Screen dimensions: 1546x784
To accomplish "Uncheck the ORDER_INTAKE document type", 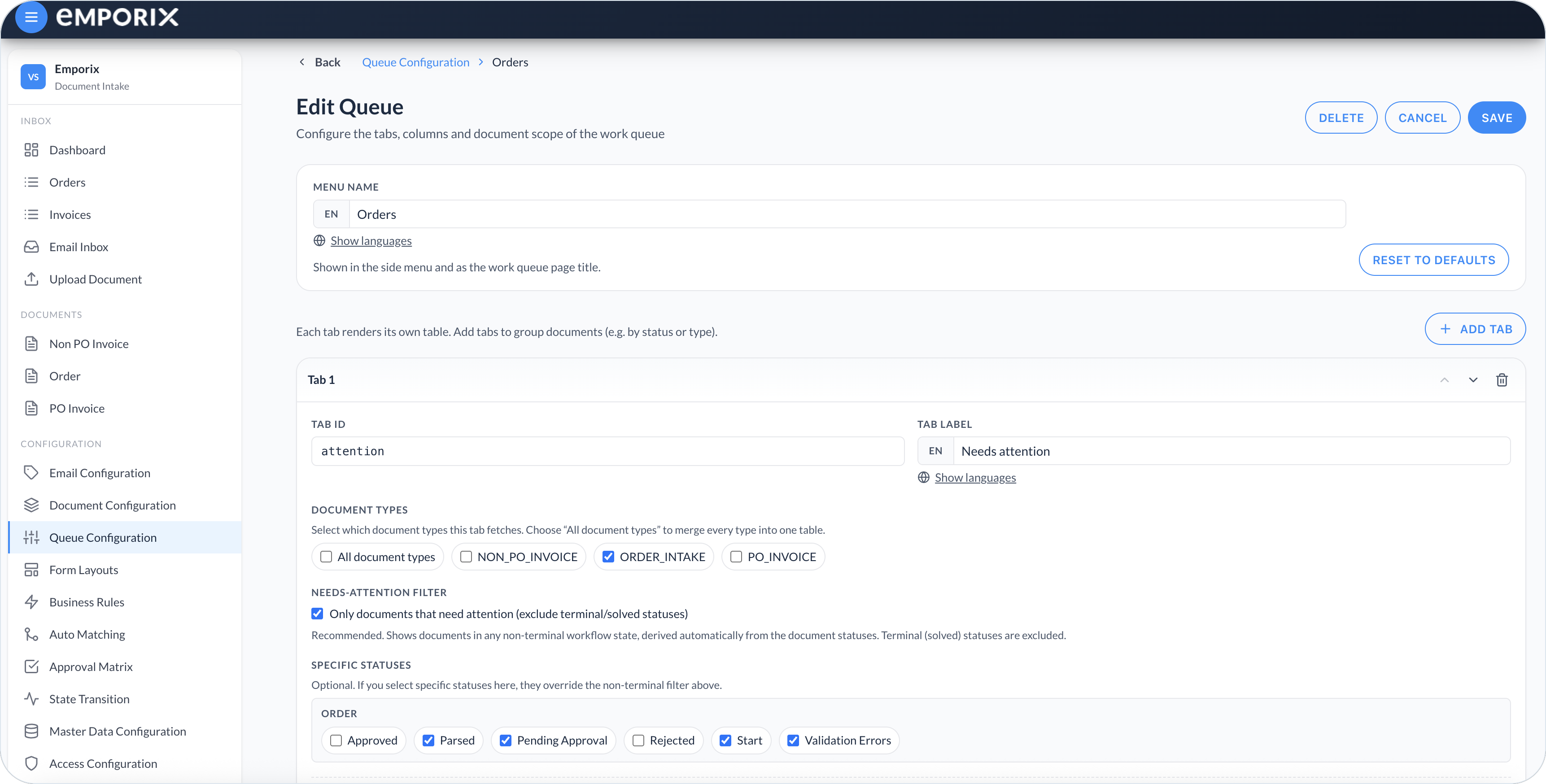I will tap(608, 557).
